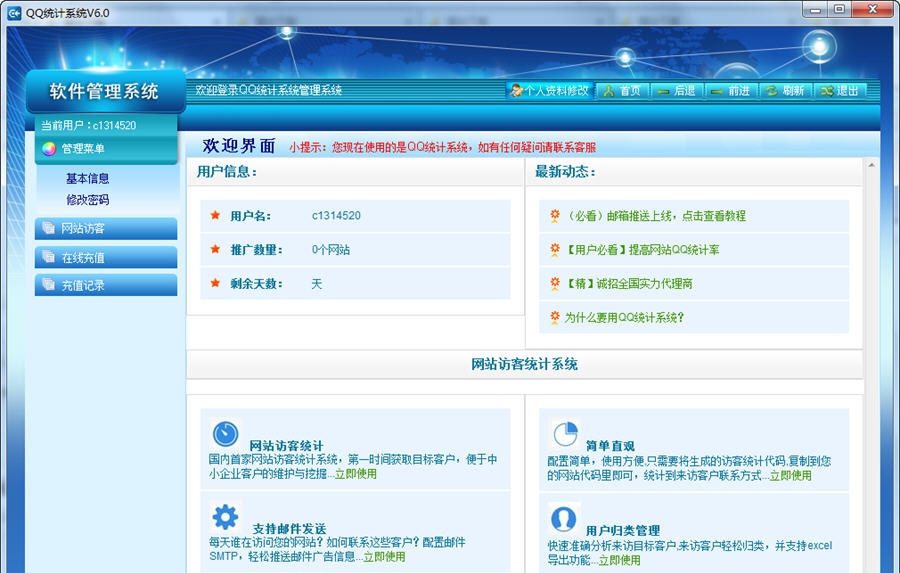Minimize the QQ统计系统 window

tap(815, 10)
